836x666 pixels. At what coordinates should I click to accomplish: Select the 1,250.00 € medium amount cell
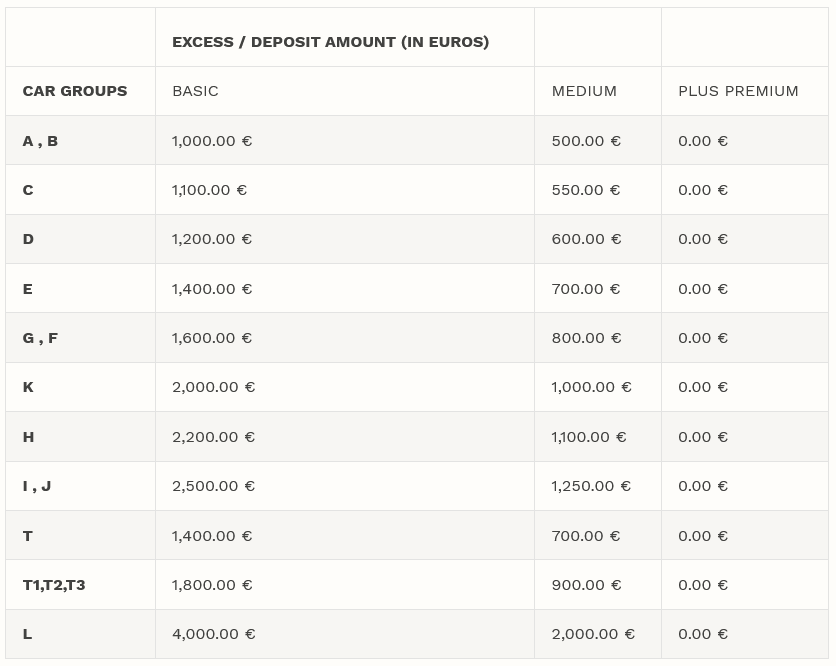coord(591,486)
